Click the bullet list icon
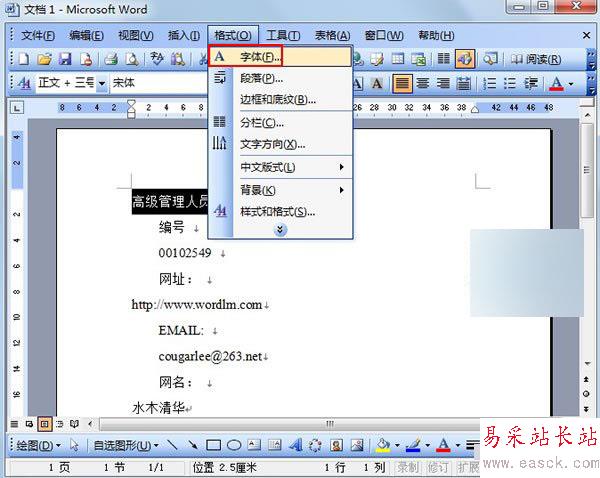600x478 pixels. tap(510, 83)
